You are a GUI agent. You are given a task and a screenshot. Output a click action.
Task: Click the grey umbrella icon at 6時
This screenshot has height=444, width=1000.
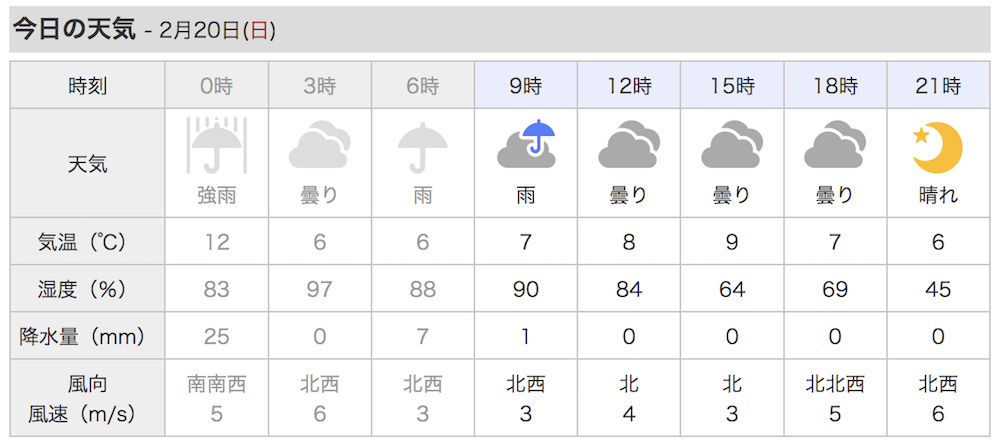(x=423, y=147)
